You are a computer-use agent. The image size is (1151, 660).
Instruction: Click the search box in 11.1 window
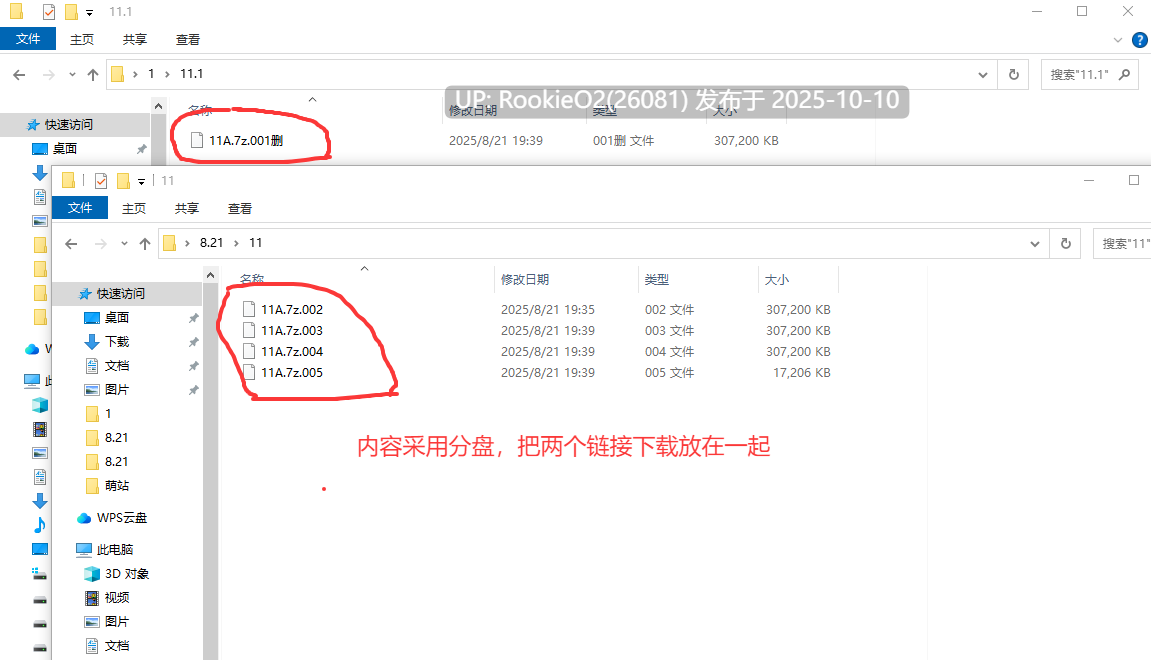pos(1090,75)
